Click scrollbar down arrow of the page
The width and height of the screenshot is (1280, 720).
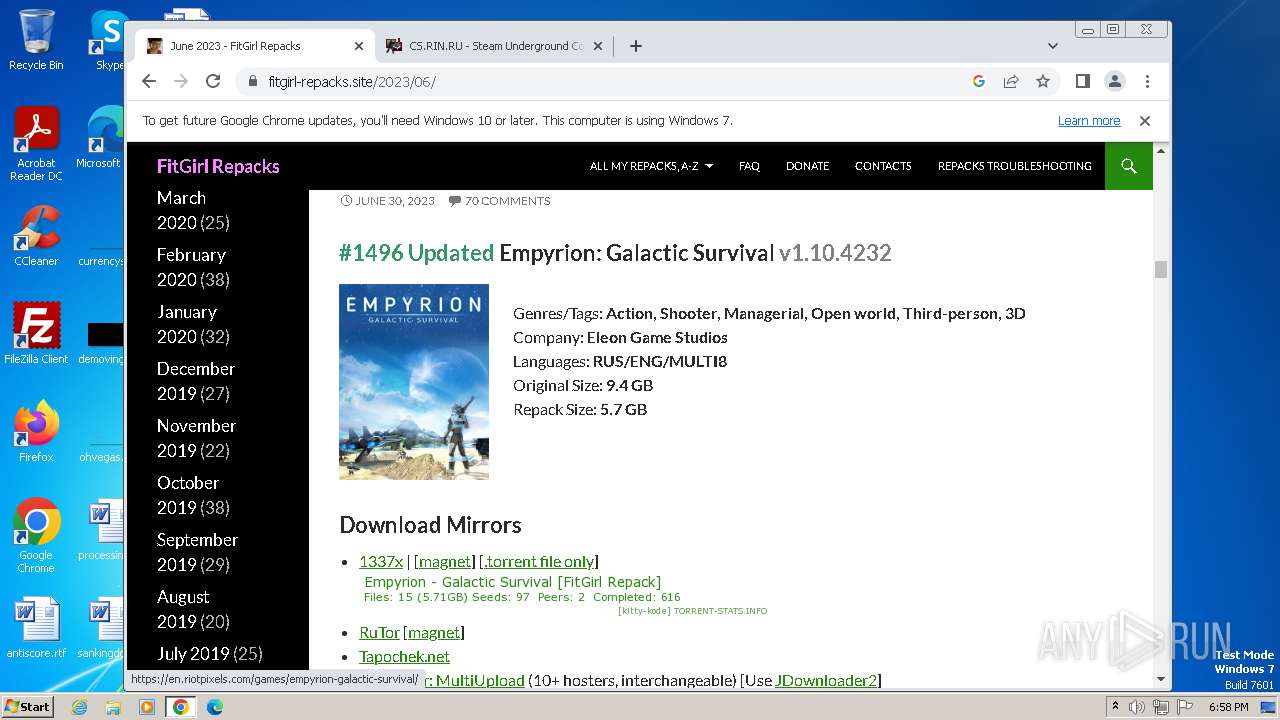tap(1161, 679)
